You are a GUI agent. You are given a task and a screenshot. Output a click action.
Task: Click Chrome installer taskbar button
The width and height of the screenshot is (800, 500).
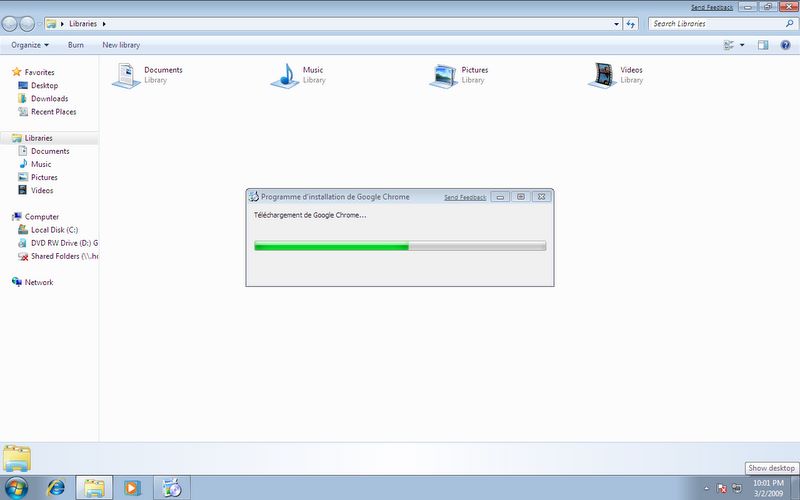coord(172,488)
